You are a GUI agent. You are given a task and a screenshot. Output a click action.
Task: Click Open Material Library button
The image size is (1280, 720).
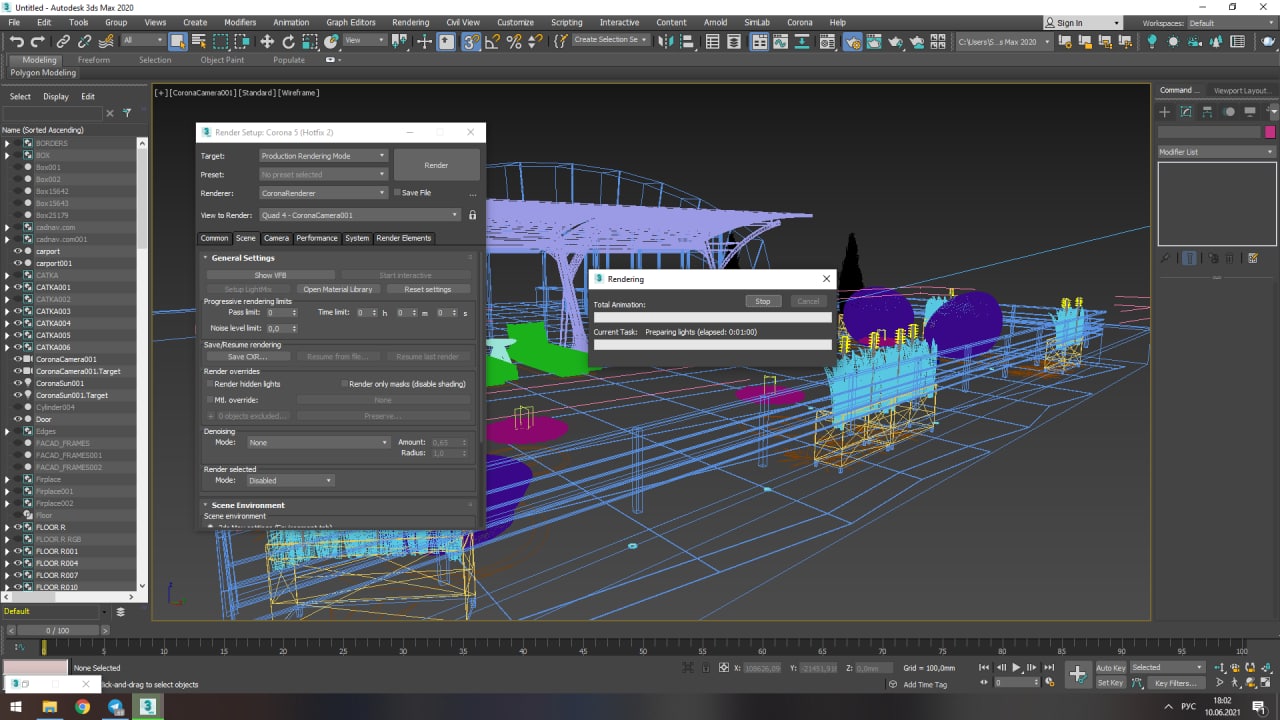338,289
